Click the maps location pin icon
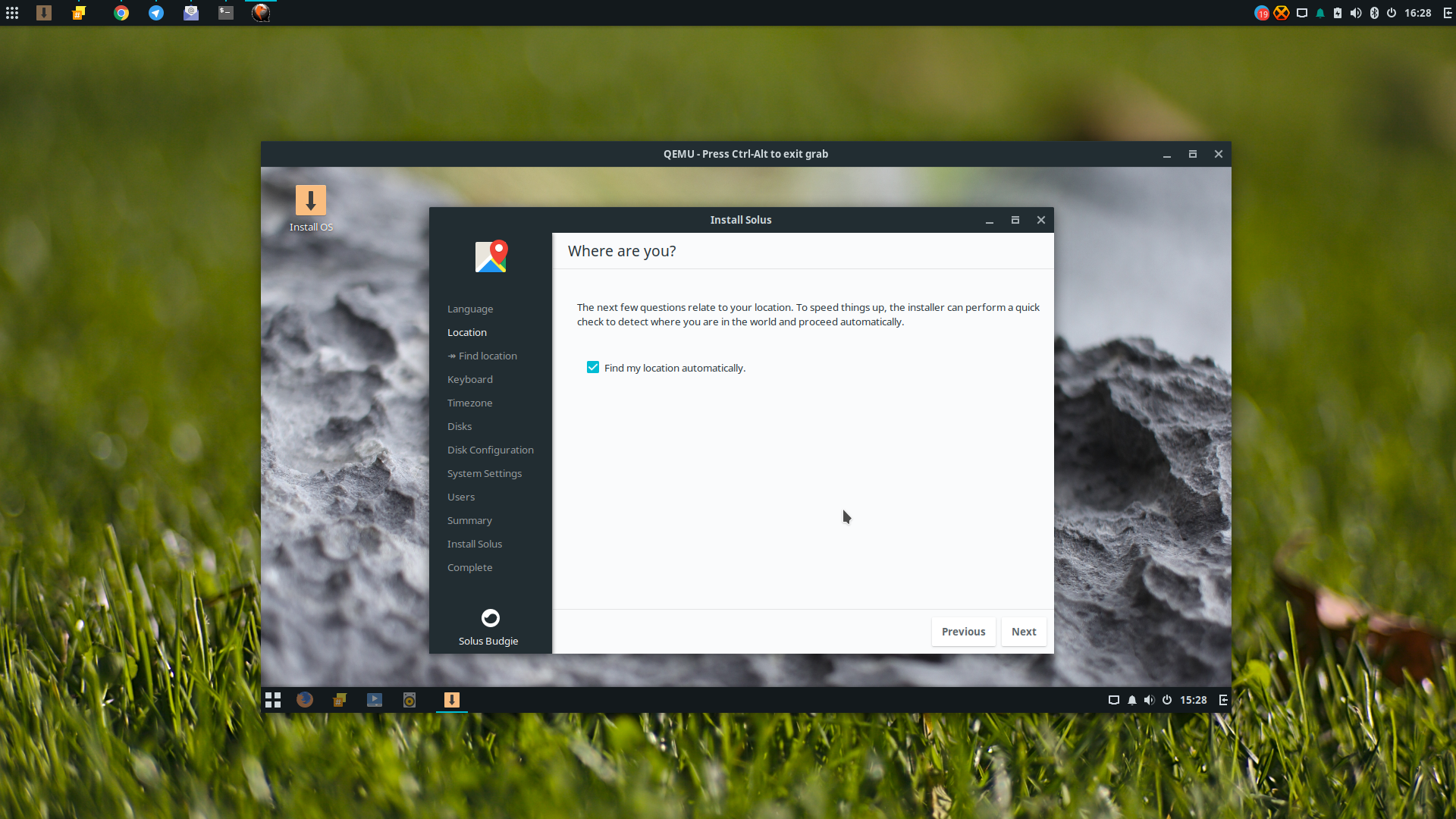 (x=491, y=256)
